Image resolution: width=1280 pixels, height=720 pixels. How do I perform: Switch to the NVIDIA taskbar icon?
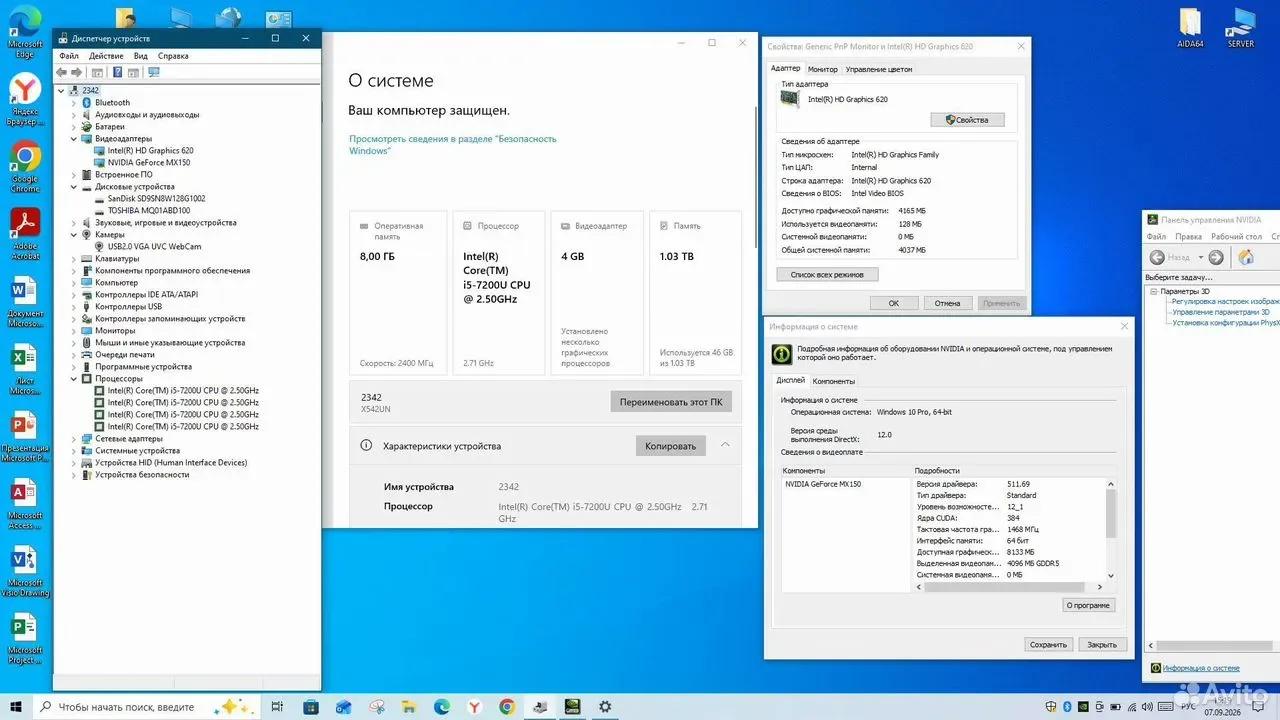(572, 706)
